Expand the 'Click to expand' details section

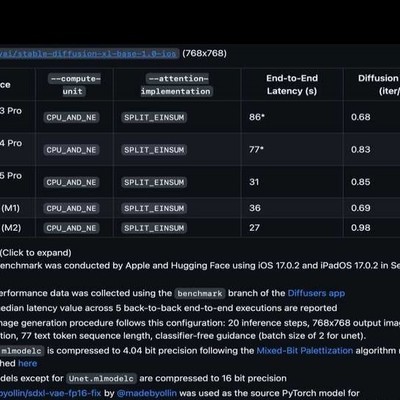click(x=35, y=253)
